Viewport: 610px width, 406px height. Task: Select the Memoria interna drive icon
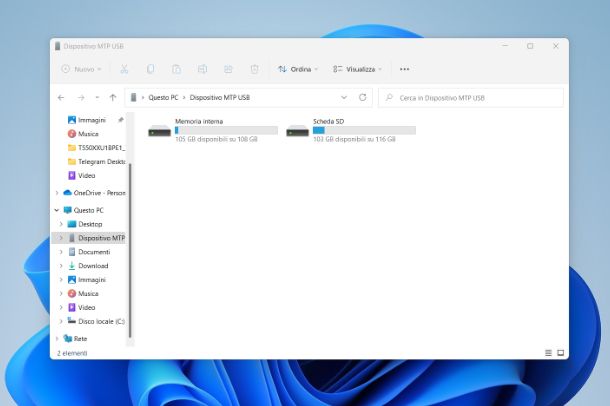(x=160, y=131)
